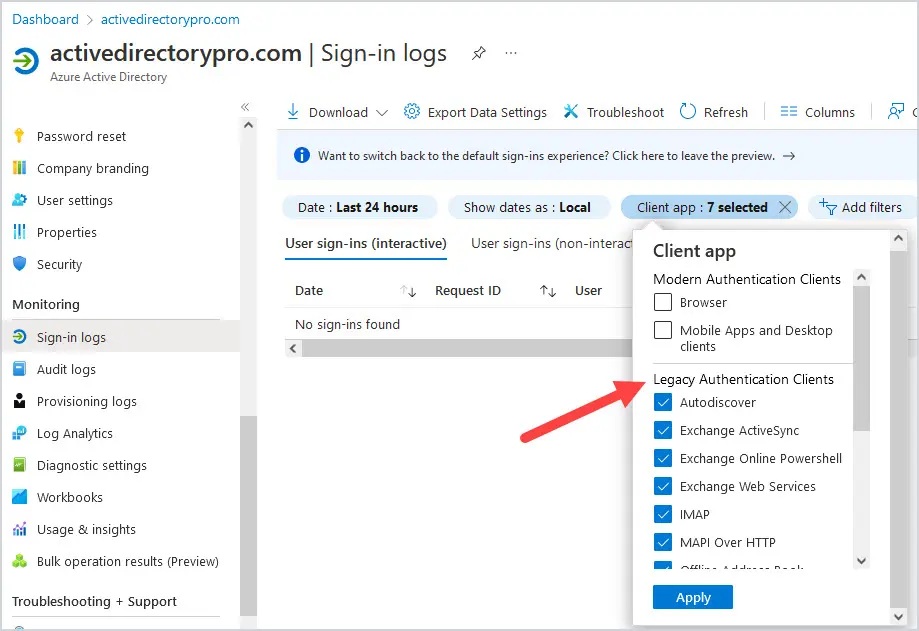Image resolution: width=919 pixels, height=631 pixels.
Task: Open the Date Last 24 hours filter
Action: (x=360, y=207)
